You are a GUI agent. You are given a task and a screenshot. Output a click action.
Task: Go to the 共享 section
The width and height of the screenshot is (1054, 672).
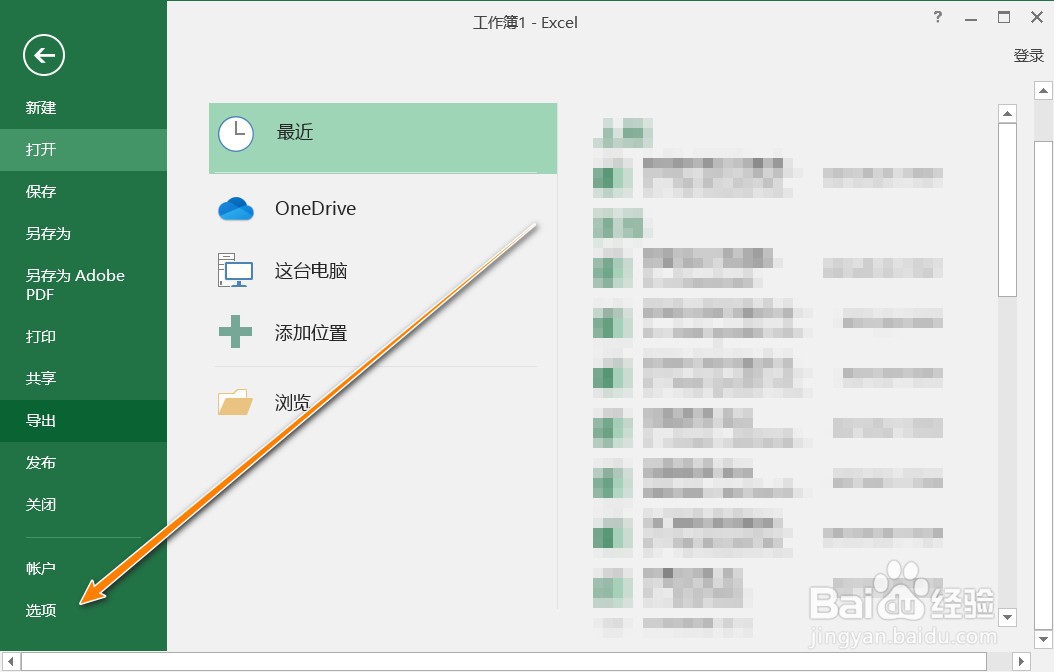tap(83, 378)
